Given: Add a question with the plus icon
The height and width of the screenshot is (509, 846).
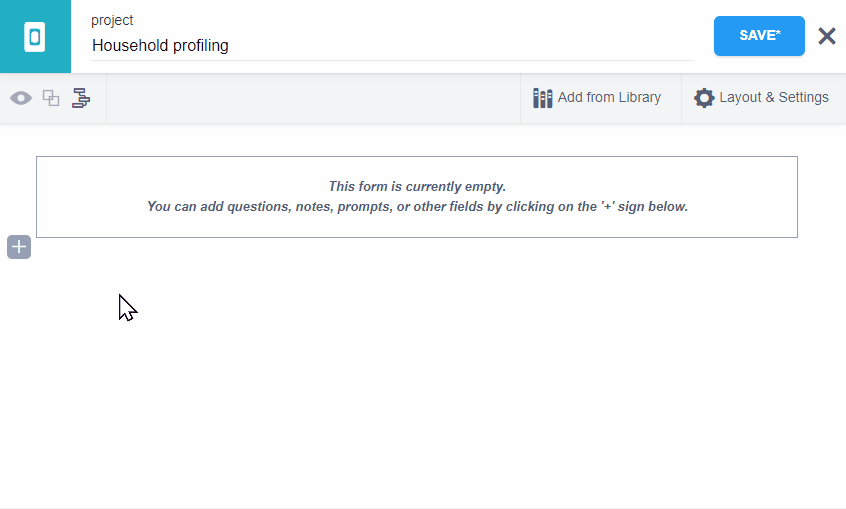Looking at the screenshot, I should coord(19,247).
